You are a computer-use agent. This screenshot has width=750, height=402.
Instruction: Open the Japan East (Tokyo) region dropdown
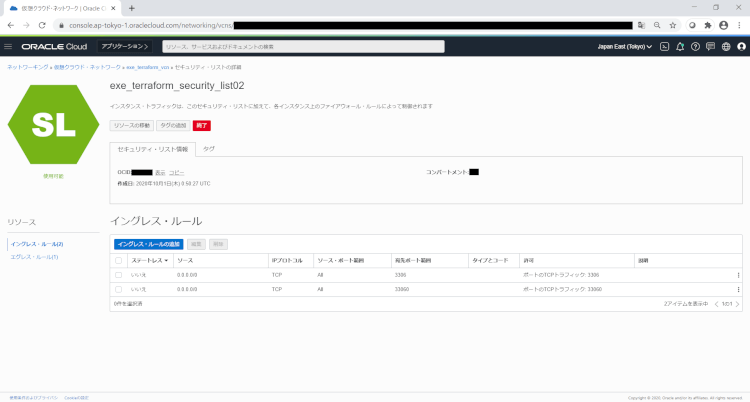coord(624,46)
